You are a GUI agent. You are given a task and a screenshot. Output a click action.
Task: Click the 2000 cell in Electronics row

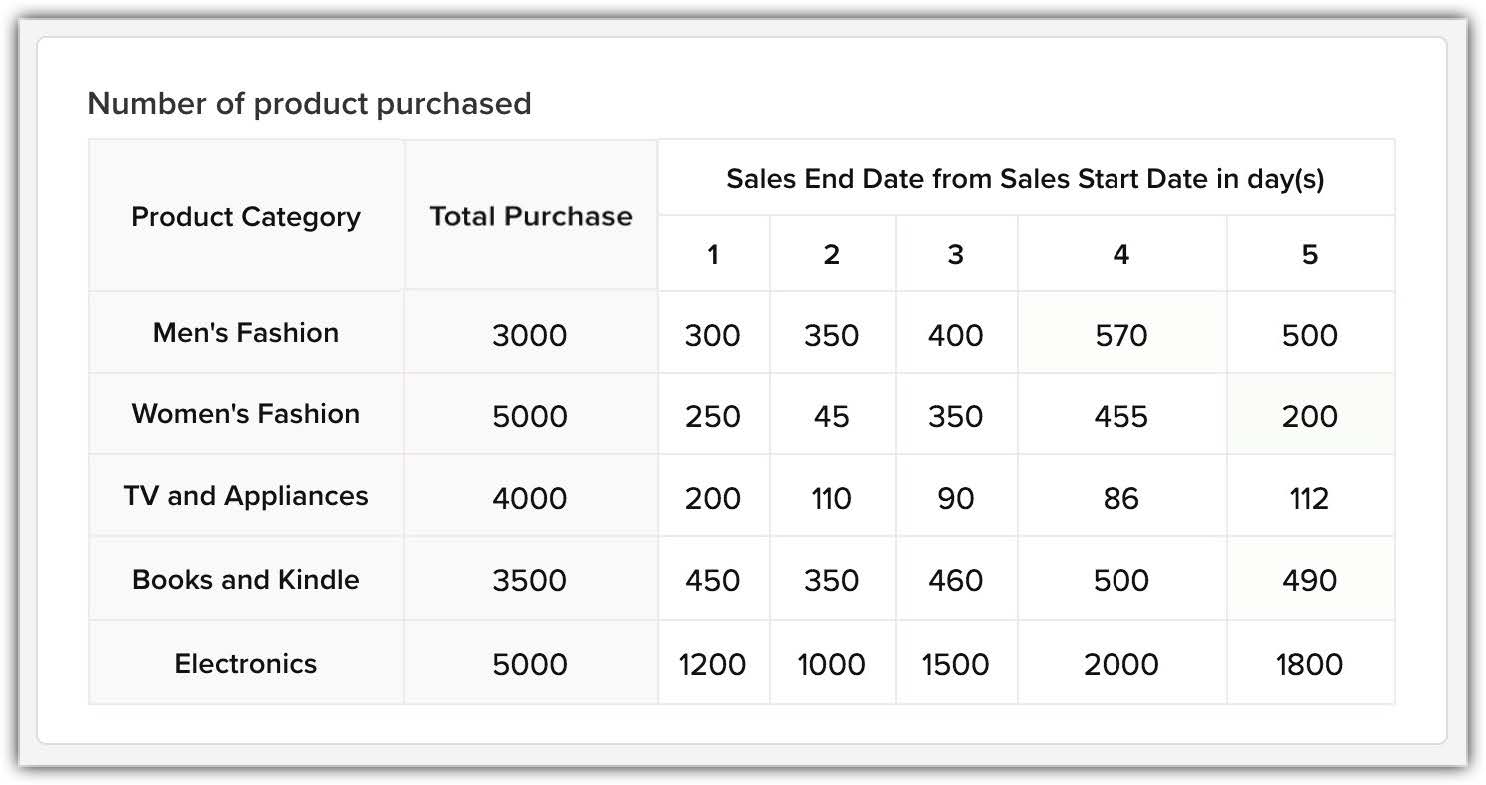coord(1121,665)
